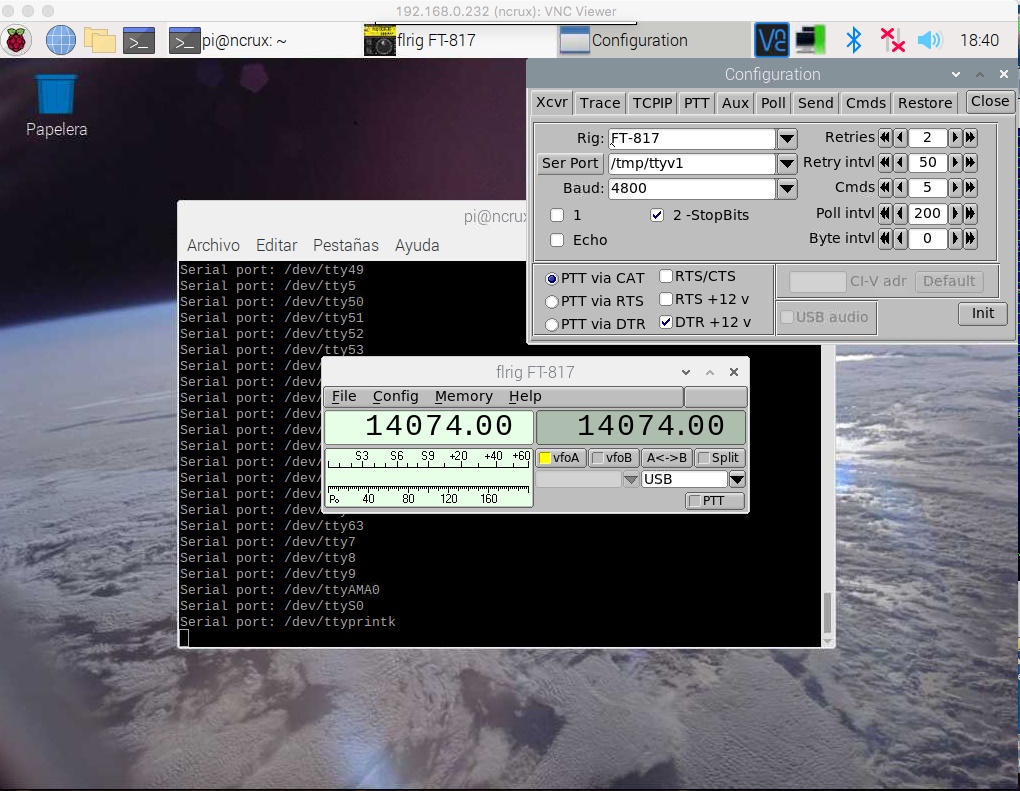This screenshot has height=791, width=1020.
Task: Click the Init button
Action: (x=983, y=314)
